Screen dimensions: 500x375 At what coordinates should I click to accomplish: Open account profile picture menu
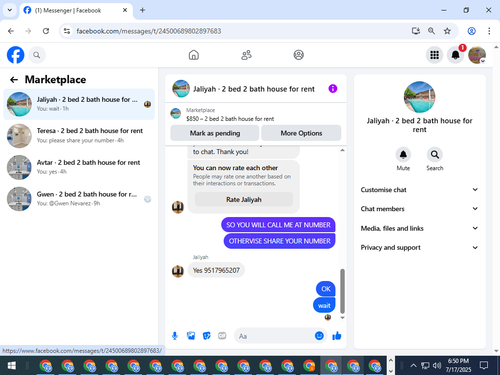click(477, 55)
